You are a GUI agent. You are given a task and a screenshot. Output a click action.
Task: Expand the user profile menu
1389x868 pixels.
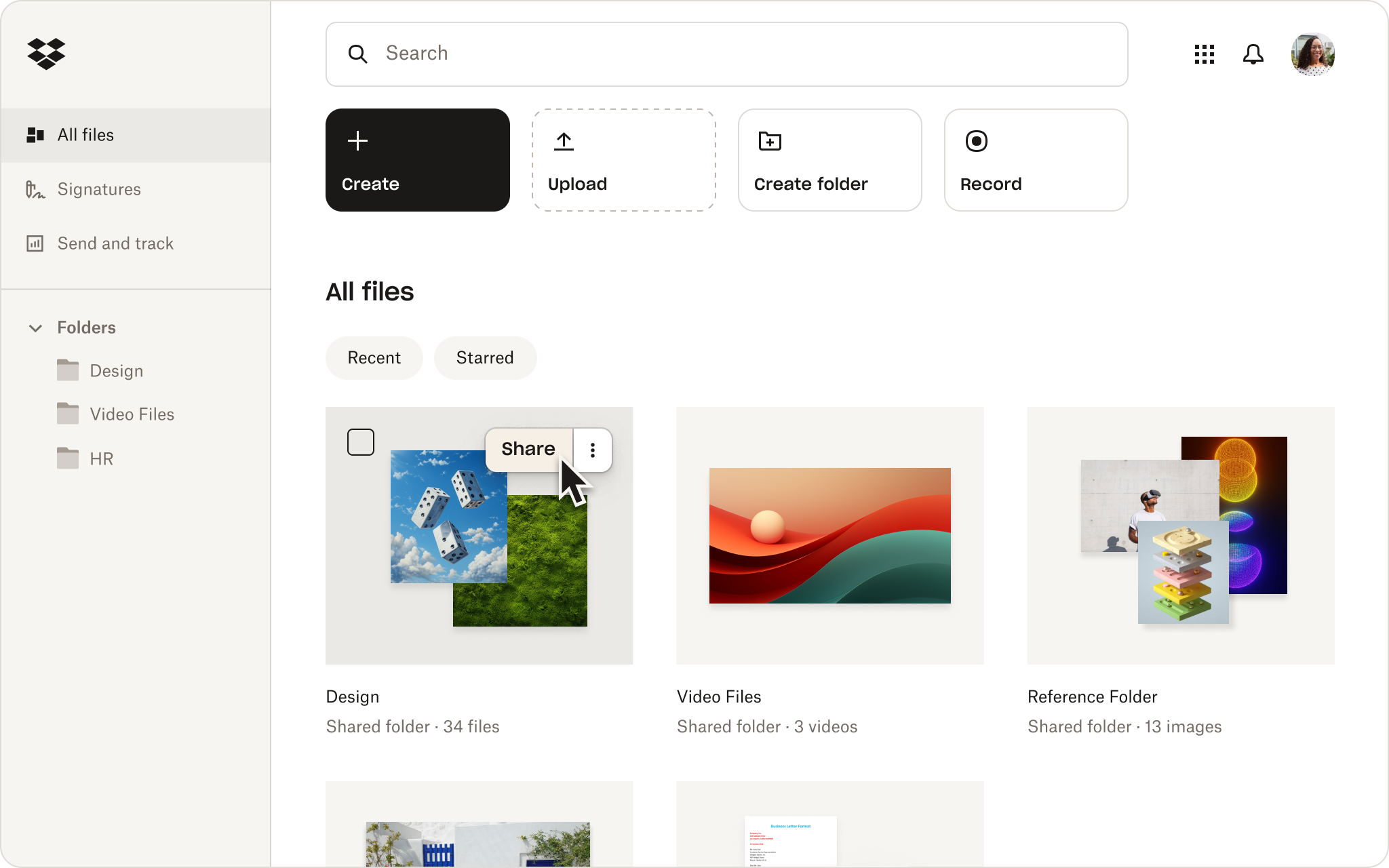1313,53
